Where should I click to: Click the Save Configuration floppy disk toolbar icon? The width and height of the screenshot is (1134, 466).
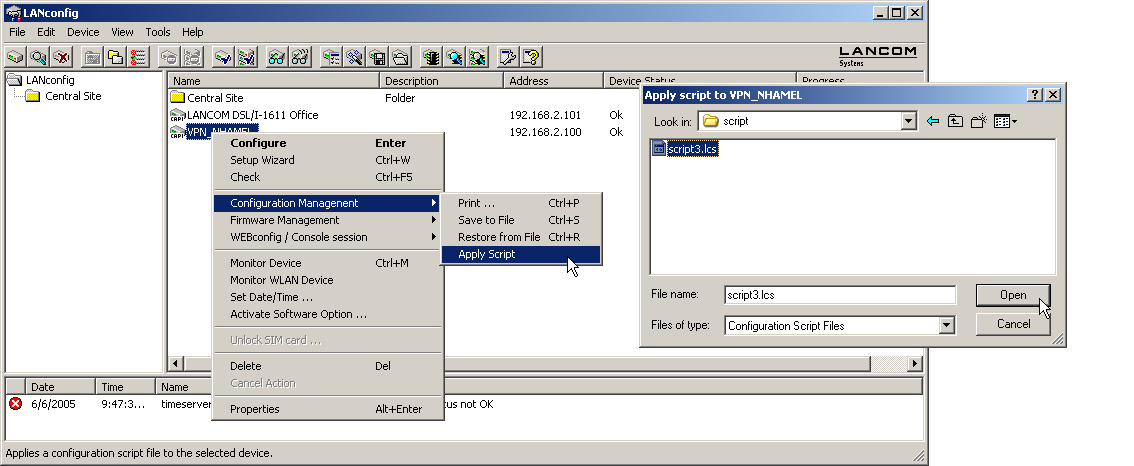point(378,57)
